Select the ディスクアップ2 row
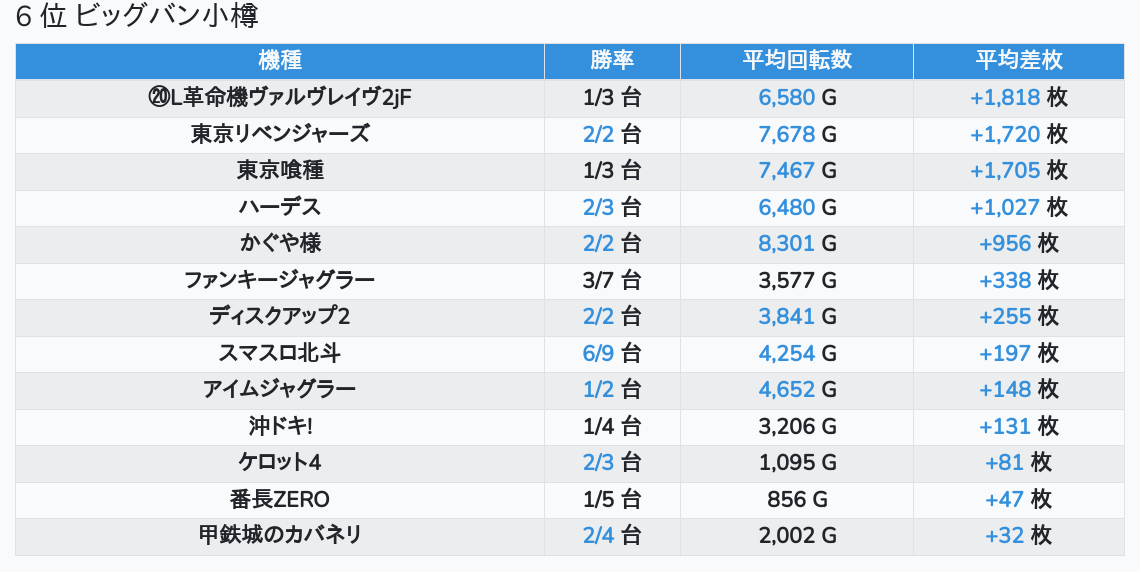 tap(280, 316)
